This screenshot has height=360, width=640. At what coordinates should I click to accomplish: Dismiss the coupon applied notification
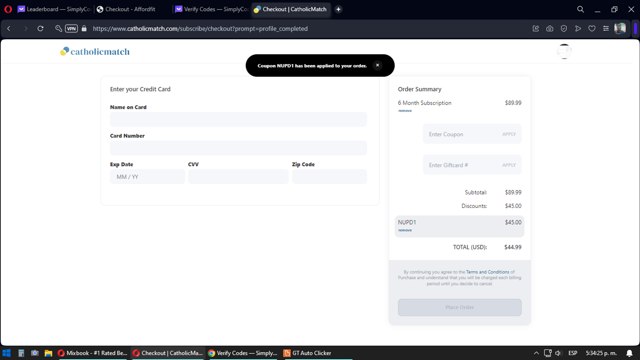[378, 65]
